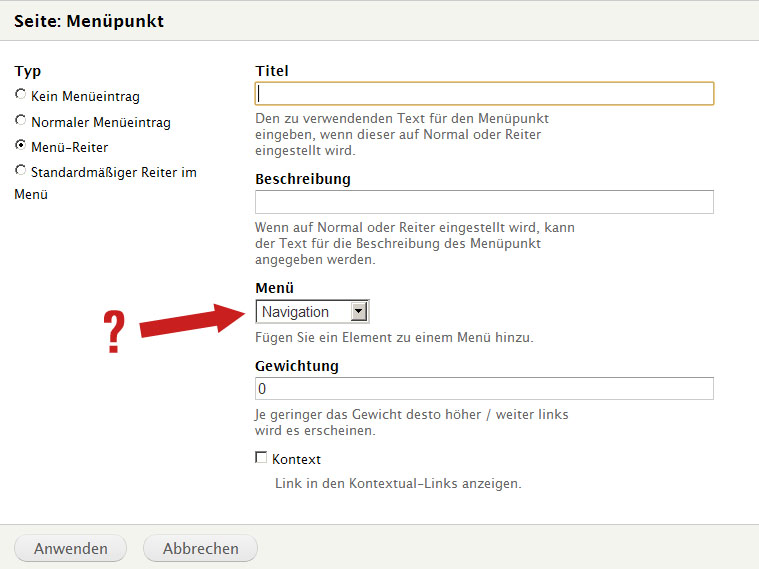Pick "Standardmäßiger Reiter im Menü" radio option
Image resolution: width=759 pixels, height=569 pixels.
point(21,171)
